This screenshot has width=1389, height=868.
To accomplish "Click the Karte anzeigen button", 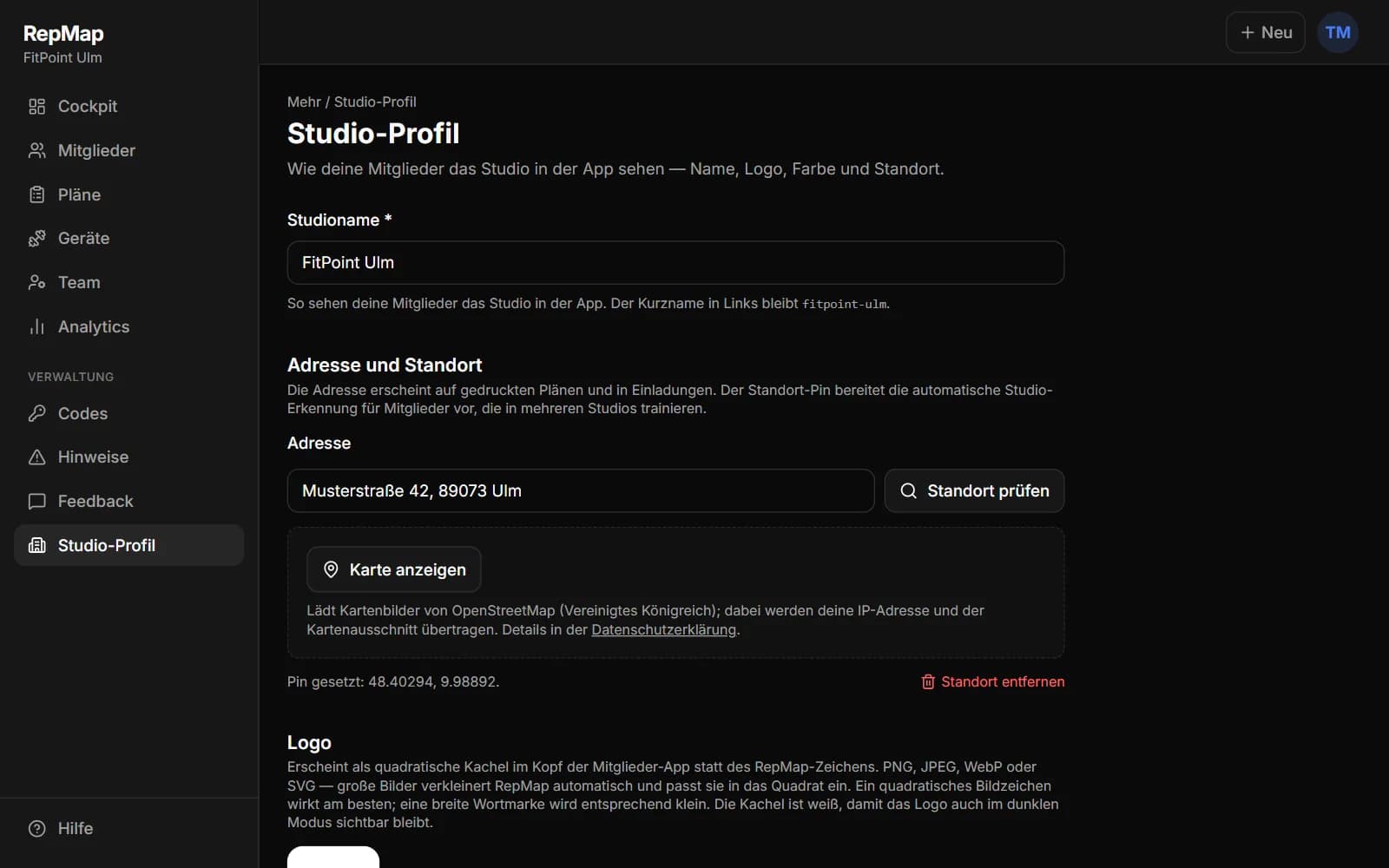I will click(x=393, y=569).
